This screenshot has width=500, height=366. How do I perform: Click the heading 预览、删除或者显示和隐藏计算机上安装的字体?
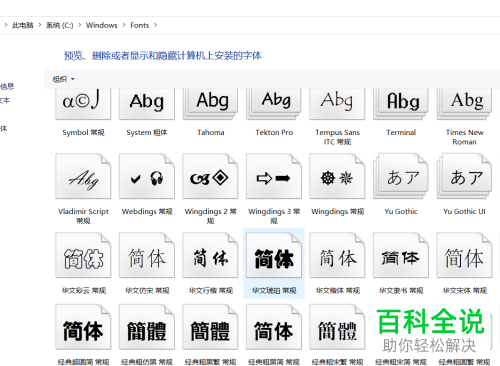(x=163, y=56)
